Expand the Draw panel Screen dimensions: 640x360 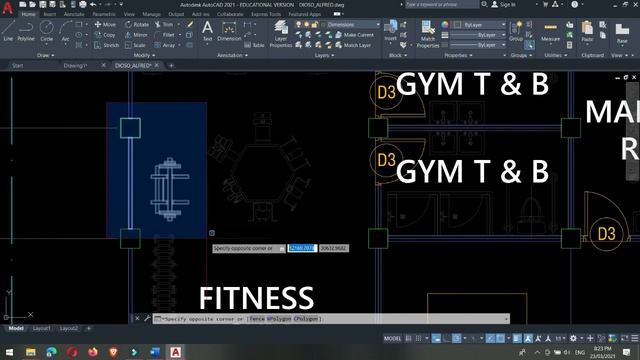[45, 55]
